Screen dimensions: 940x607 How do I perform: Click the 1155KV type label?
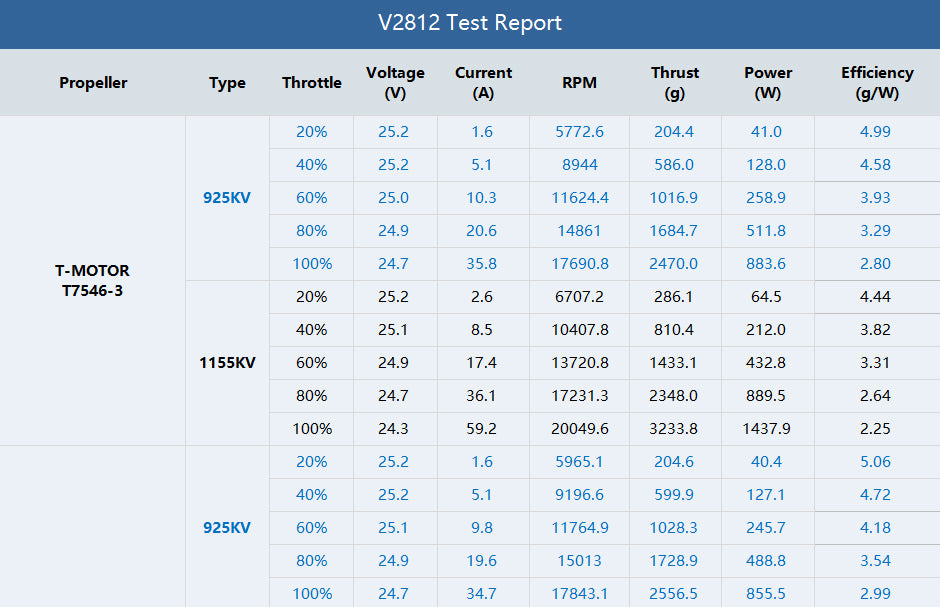tap(227, 363)
